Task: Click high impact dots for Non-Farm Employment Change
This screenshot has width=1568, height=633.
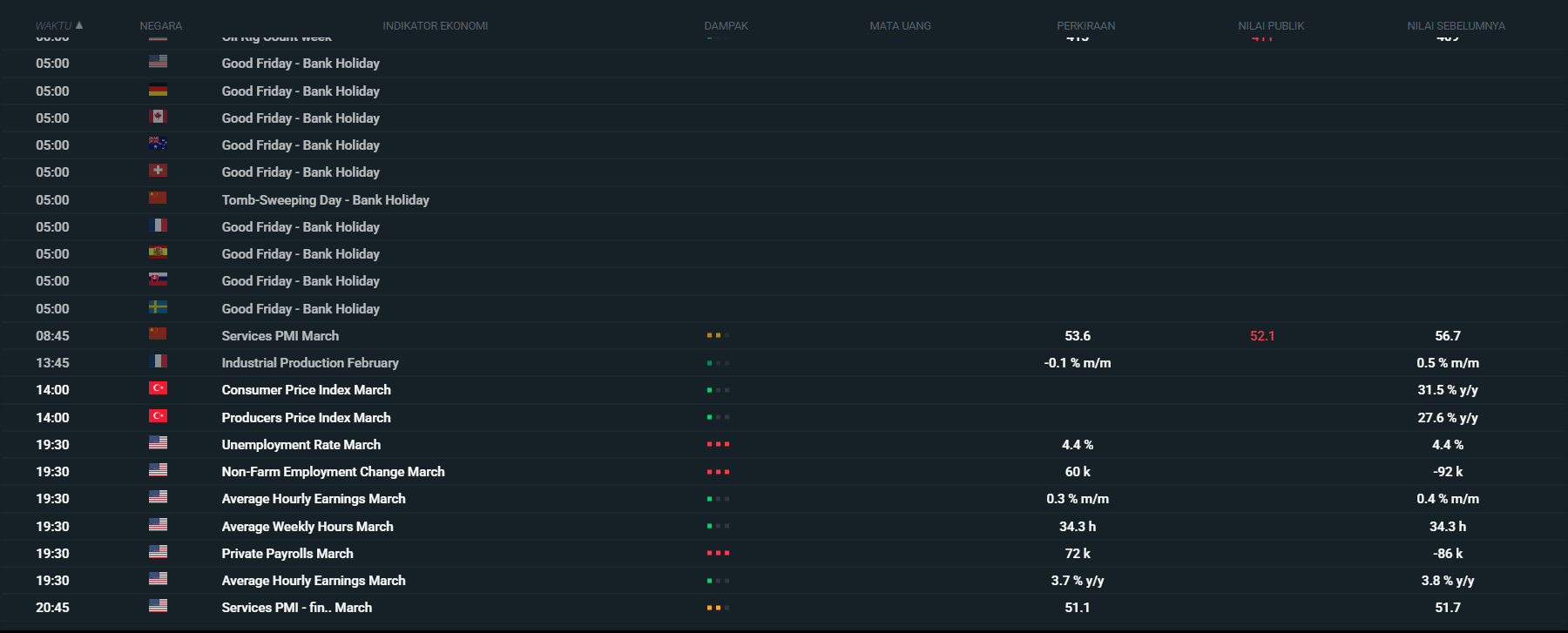Action: [718, 472]
